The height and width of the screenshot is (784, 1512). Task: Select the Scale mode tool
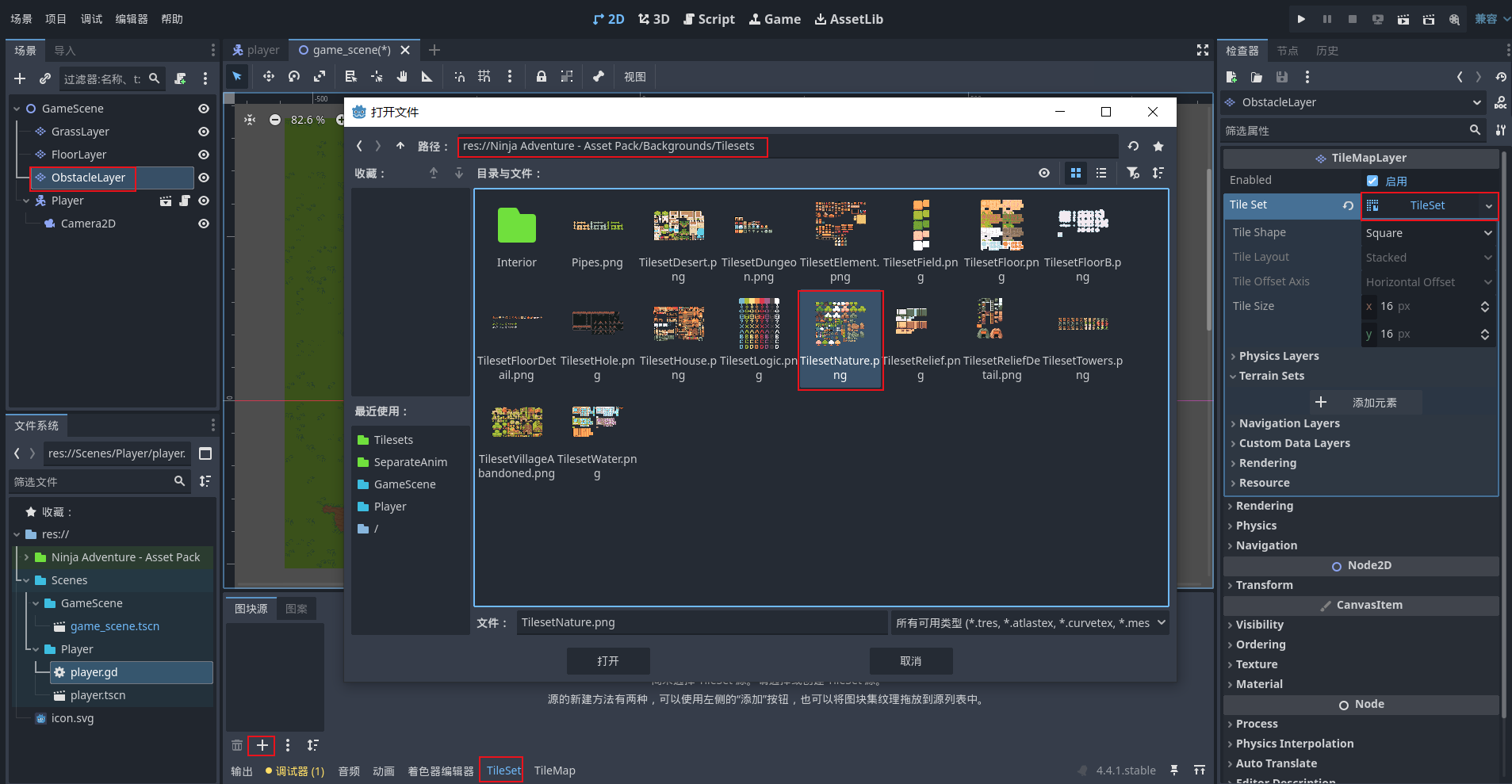[x=320, y=76]
